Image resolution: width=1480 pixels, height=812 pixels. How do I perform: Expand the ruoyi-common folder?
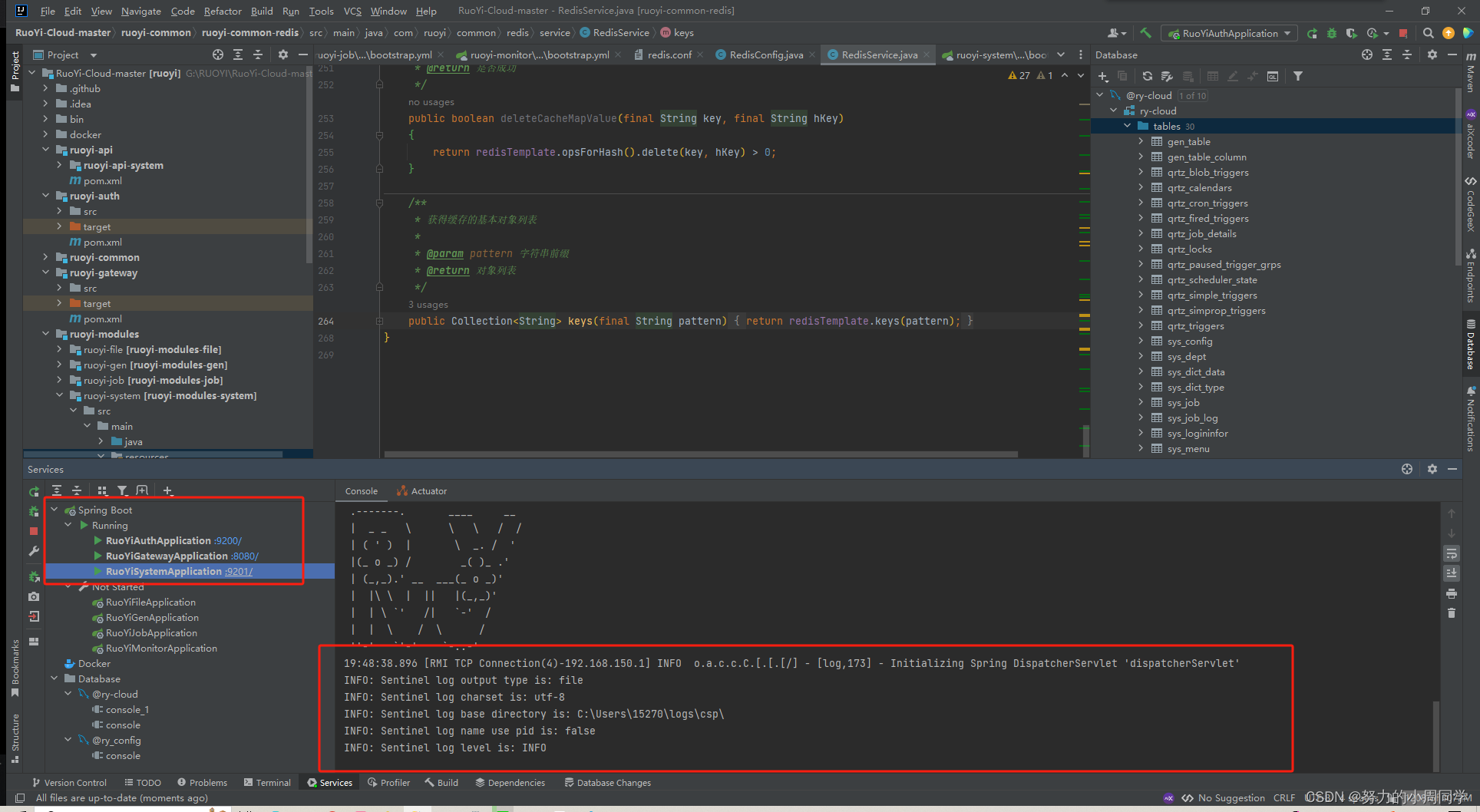tap(46, 257)
